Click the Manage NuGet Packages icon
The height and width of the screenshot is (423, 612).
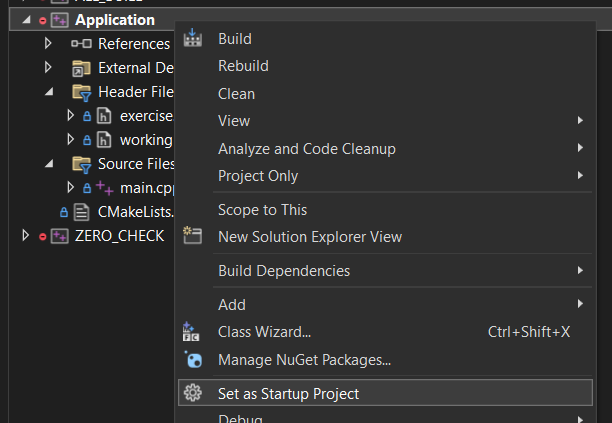[x=193, y=359]
